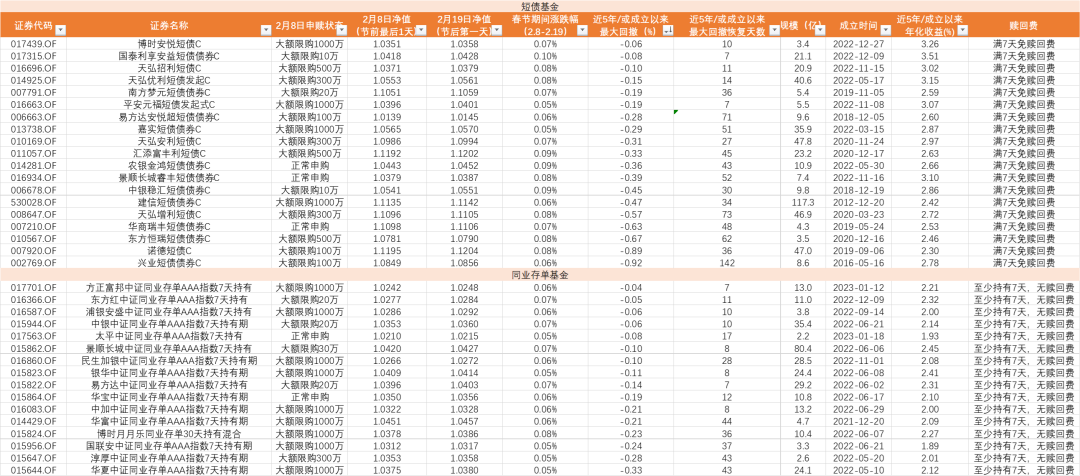
Task: Select annualized return 1.89 cell
Action: coord(930,446)
